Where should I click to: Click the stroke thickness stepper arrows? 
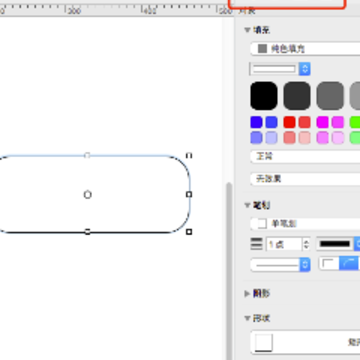306,244
